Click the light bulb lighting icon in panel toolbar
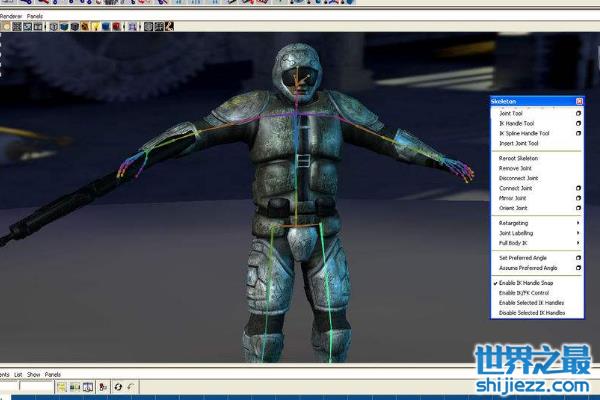The height and width of the screenshot is (400, 600). tap(96, 26)
